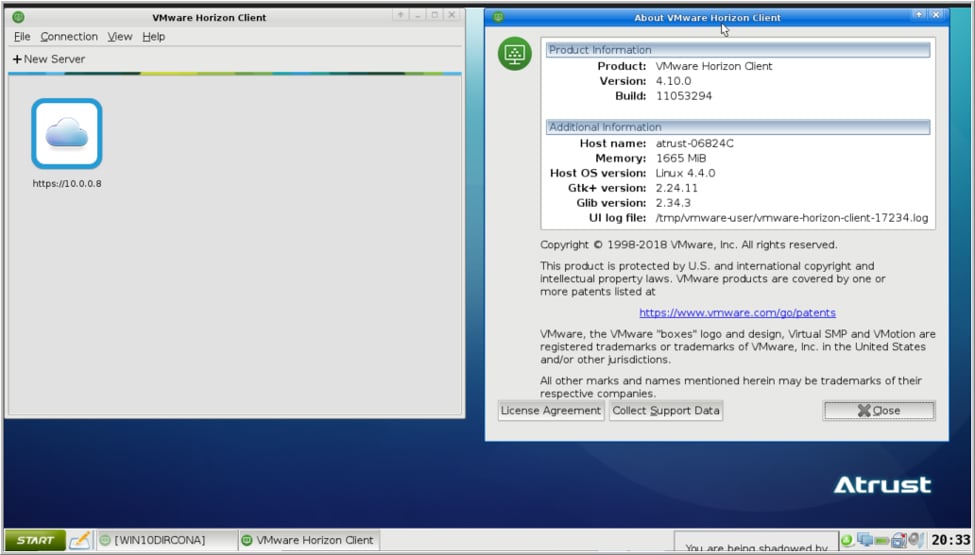Screen dimensions: 975x555
Task: Click the 20:33 clock on taskbar
Action: coord(950,540)
